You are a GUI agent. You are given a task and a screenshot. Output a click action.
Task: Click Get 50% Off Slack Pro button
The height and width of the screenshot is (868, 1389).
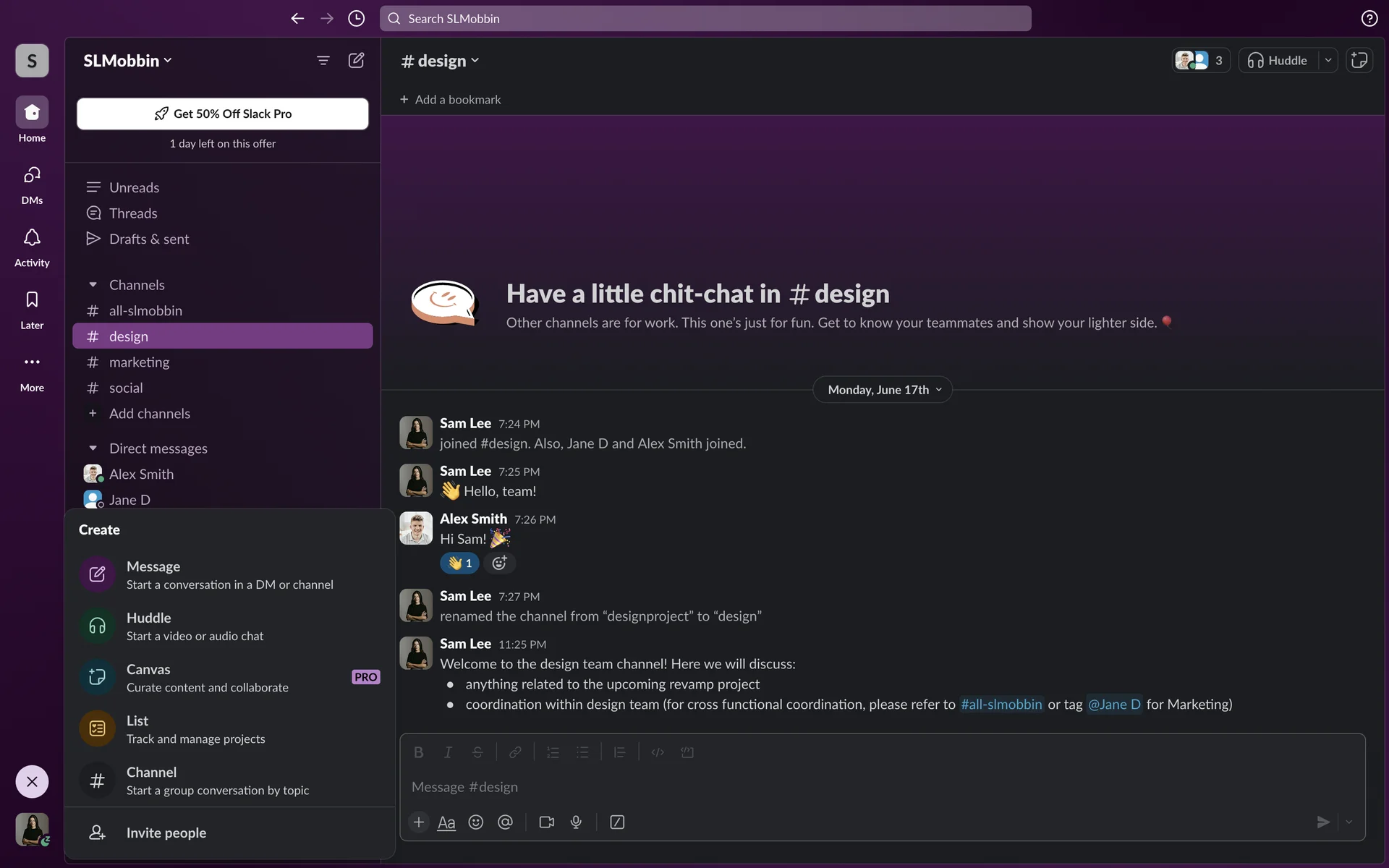pos(223,114)
